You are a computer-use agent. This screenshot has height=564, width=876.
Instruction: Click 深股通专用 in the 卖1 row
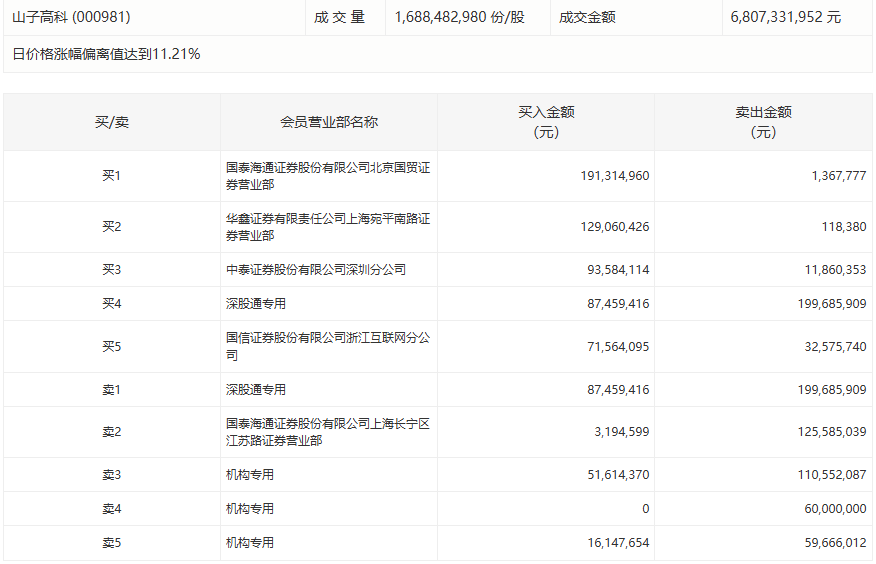tap(256, 390)
